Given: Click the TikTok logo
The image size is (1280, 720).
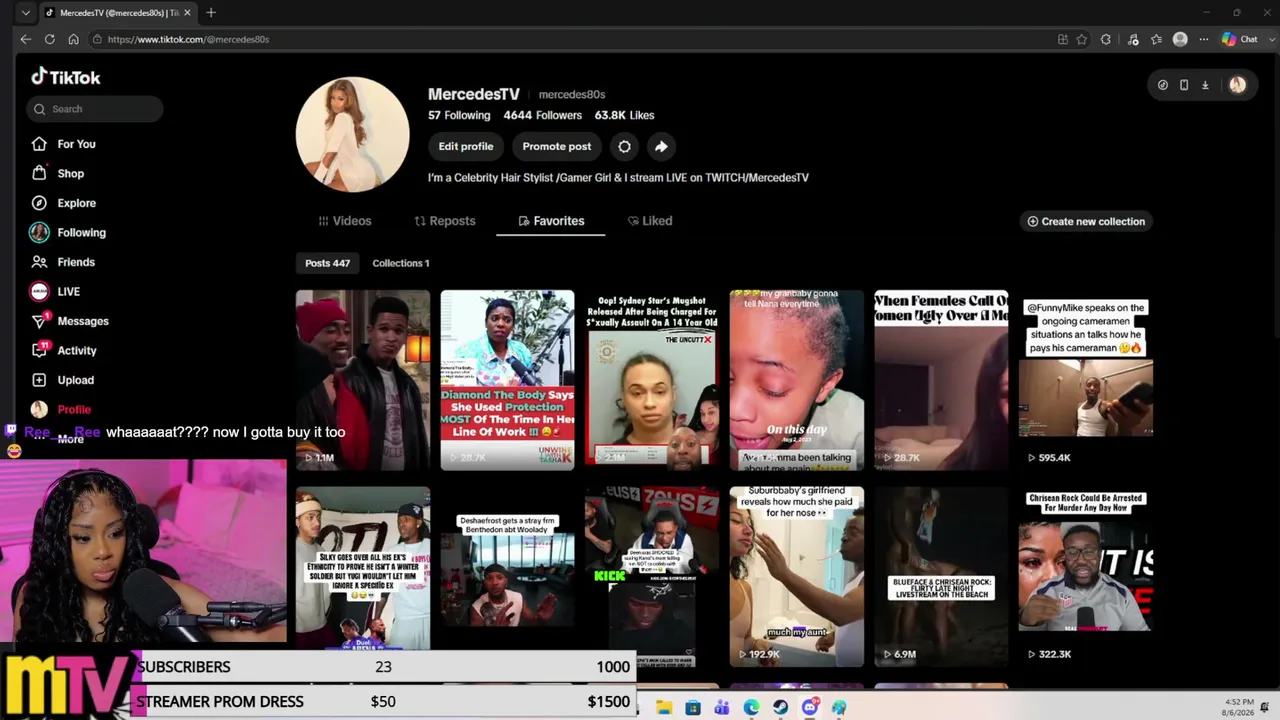Looking at the screenshot, I should pos(66,77).
